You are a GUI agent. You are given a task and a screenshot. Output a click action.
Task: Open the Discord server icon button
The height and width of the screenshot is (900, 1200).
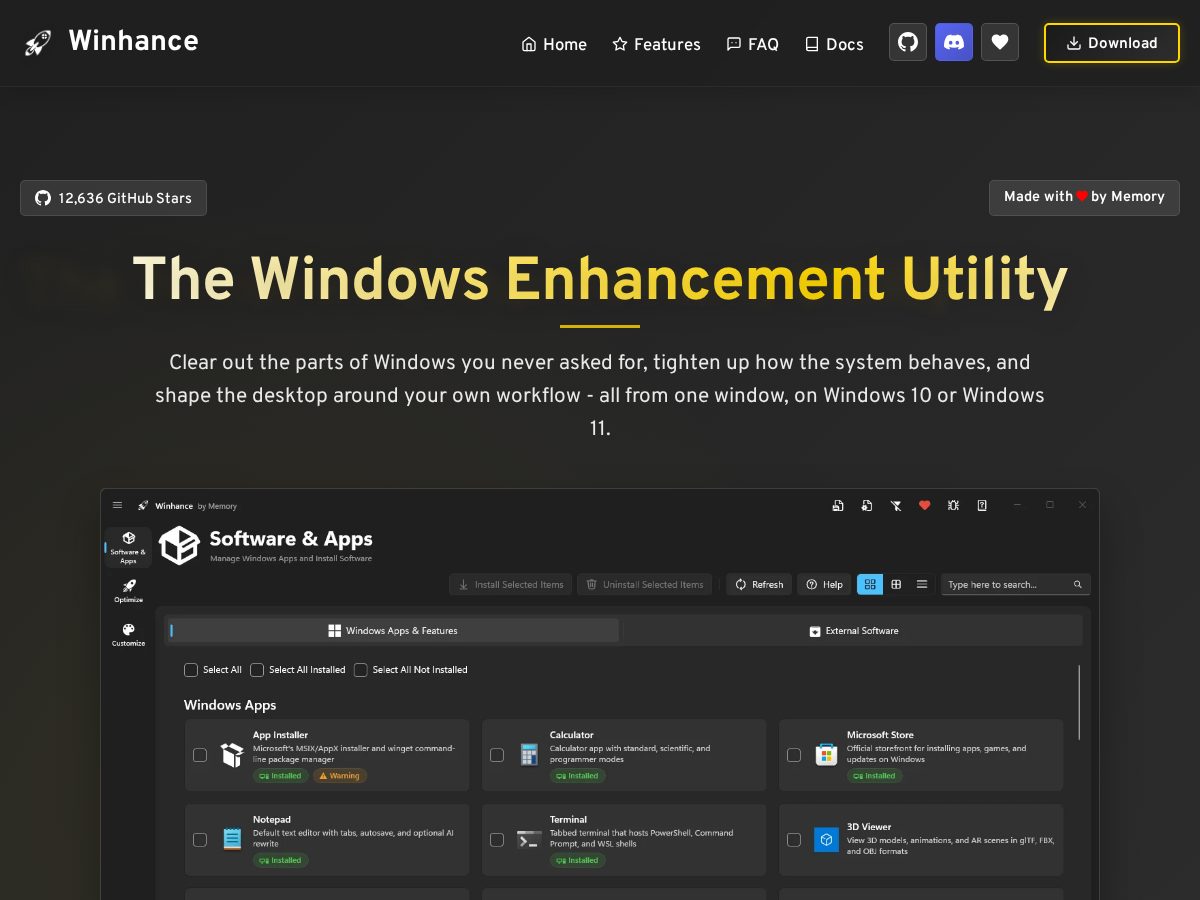point(954,43)
